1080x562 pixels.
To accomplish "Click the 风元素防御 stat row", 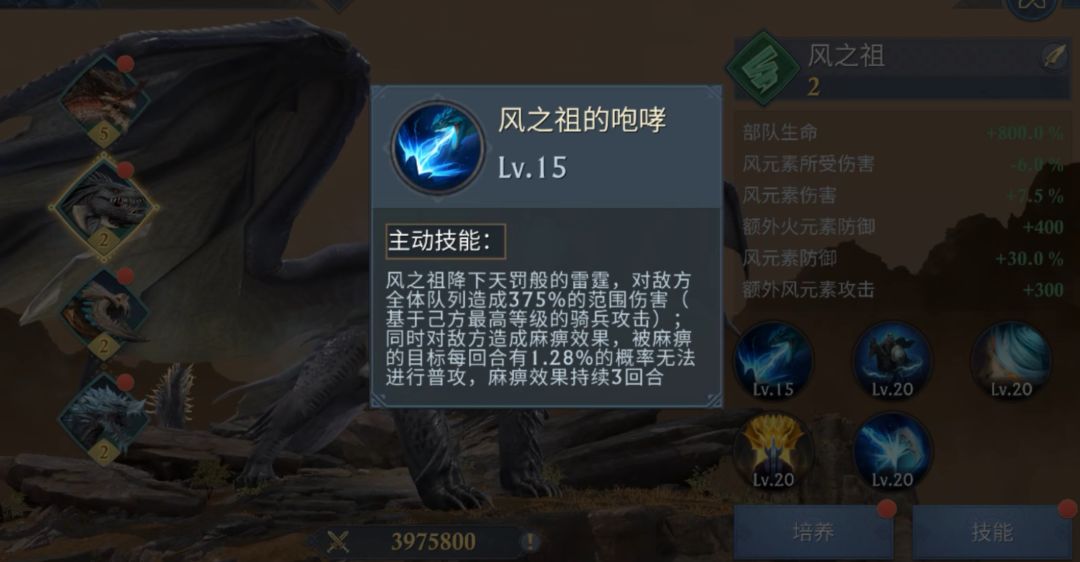I will [903, 258].
